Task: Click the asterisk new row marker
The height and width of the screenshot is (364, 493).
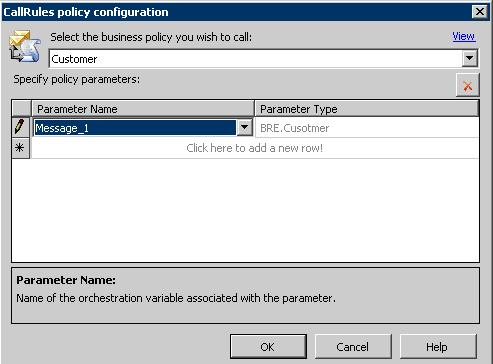Action: coord(20,148)
